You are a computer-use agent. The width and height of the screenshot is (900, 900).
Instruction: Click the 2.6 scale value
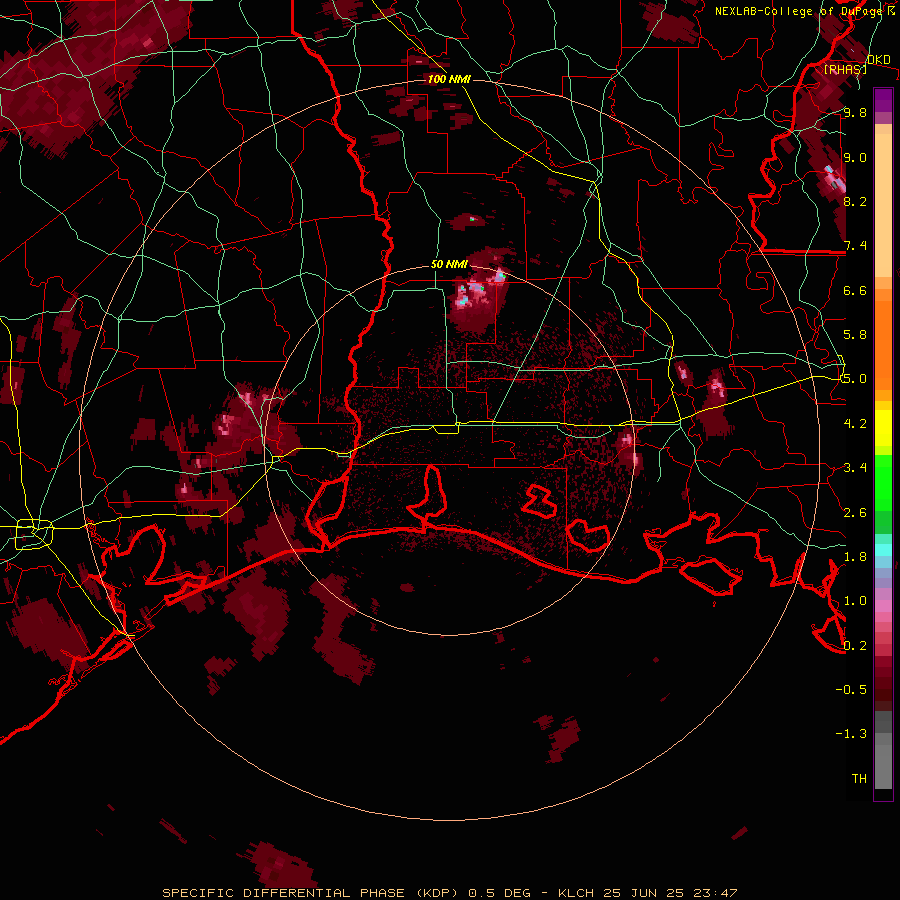pos(855,512)
